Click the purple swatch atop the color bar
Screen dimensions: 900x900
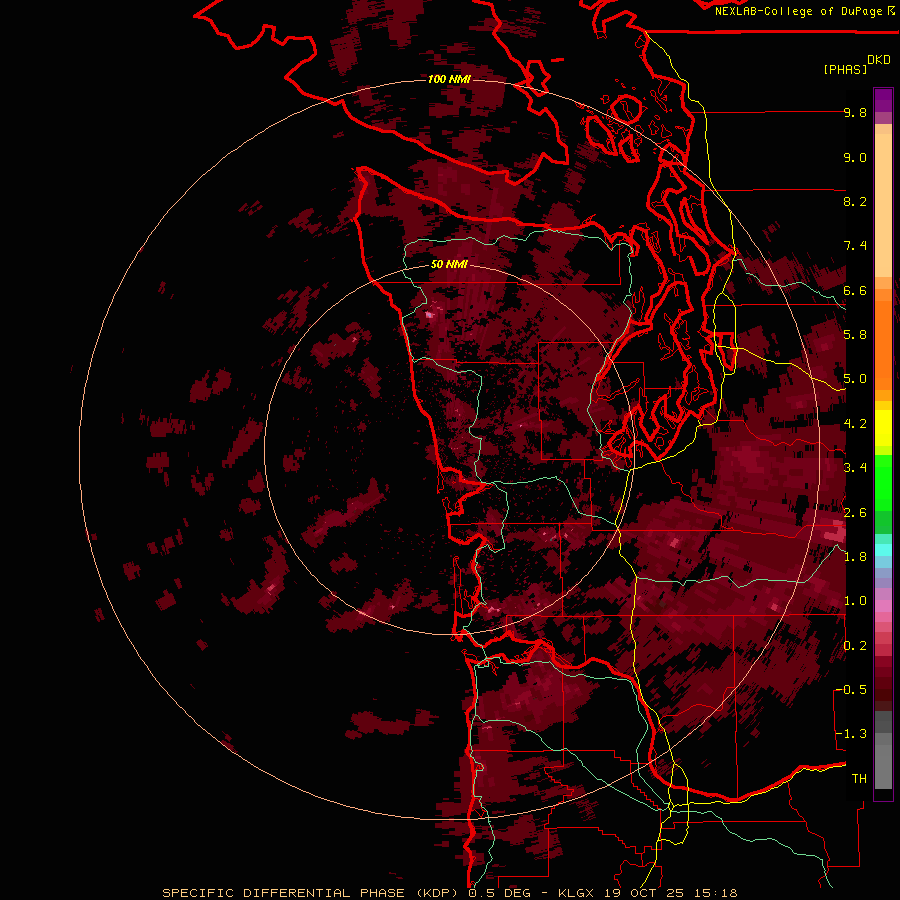[x=883, y=100]
